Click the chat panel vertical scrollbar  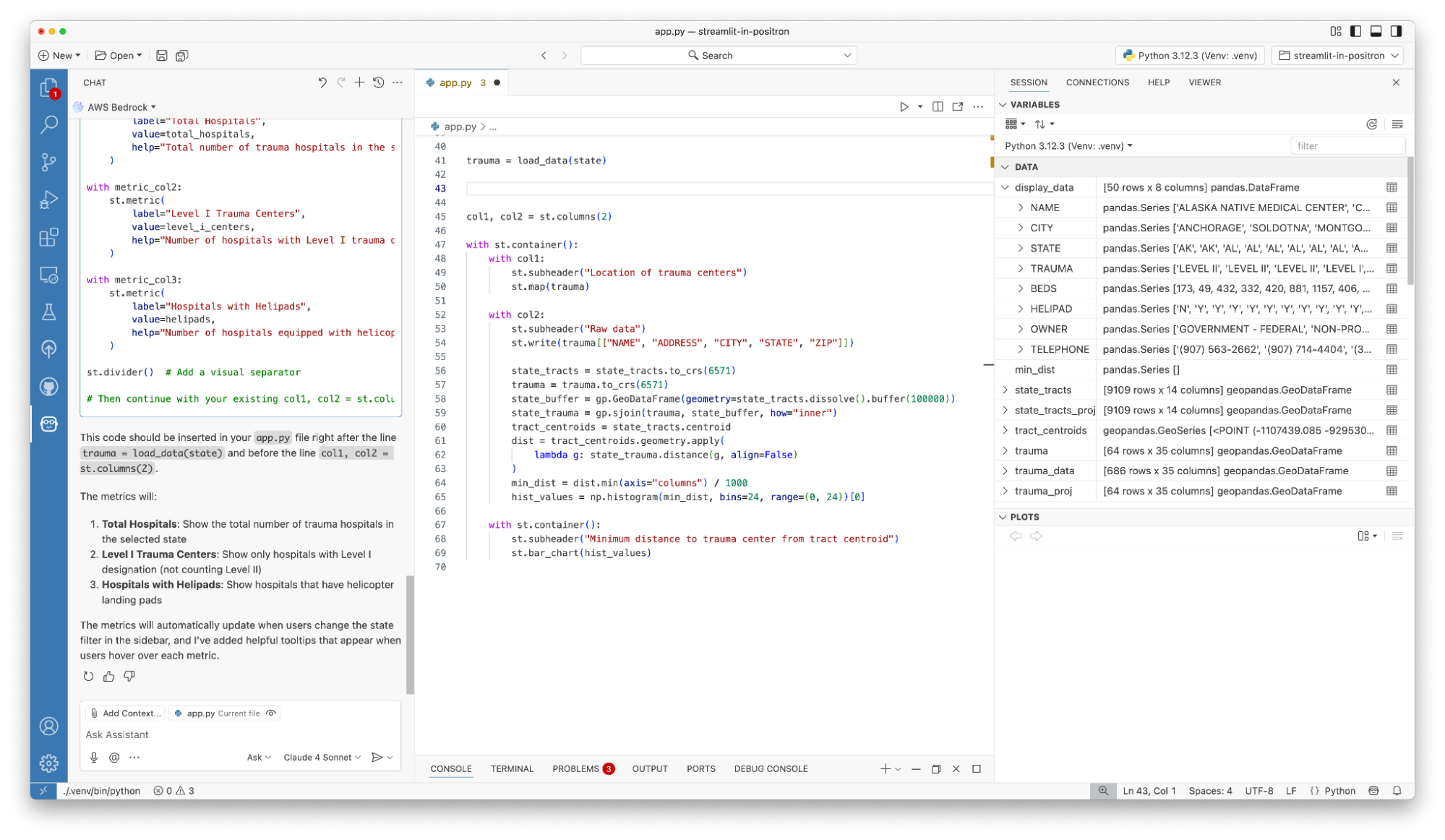[x=410, y=634]
